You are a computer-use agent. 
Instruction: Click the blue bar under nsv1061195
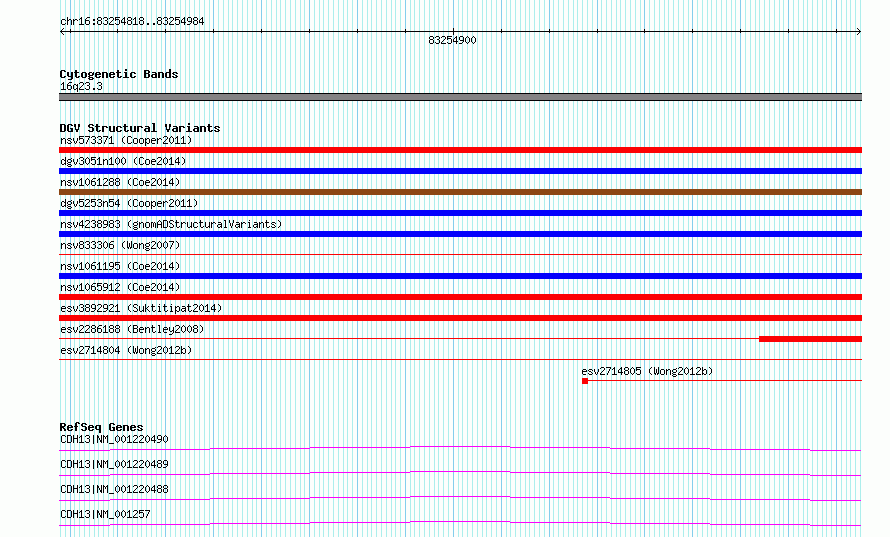460,276
